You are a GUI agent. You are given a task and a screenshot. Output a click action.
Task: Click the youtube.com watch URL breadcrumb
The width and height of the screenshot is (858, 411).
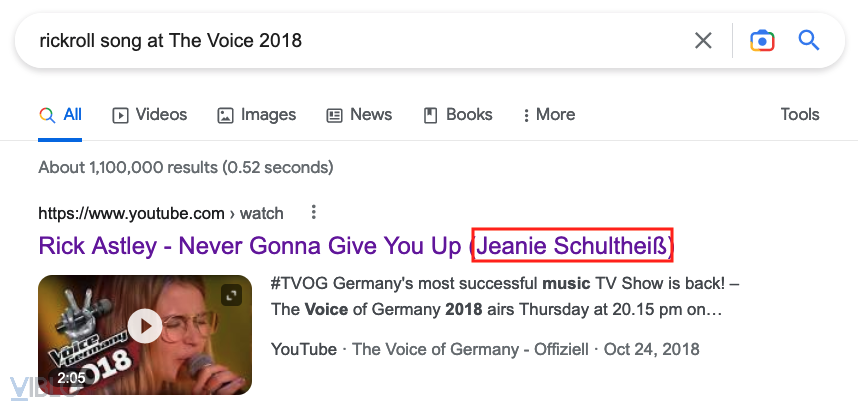[160, 213]
